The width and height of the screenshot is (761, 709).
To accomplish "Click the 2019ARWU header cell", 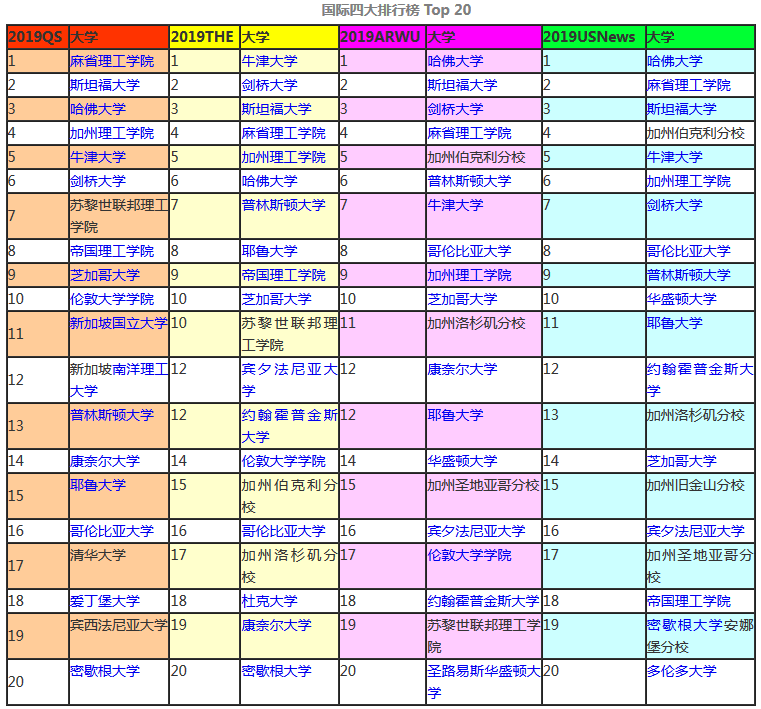I will pos(382,37).
